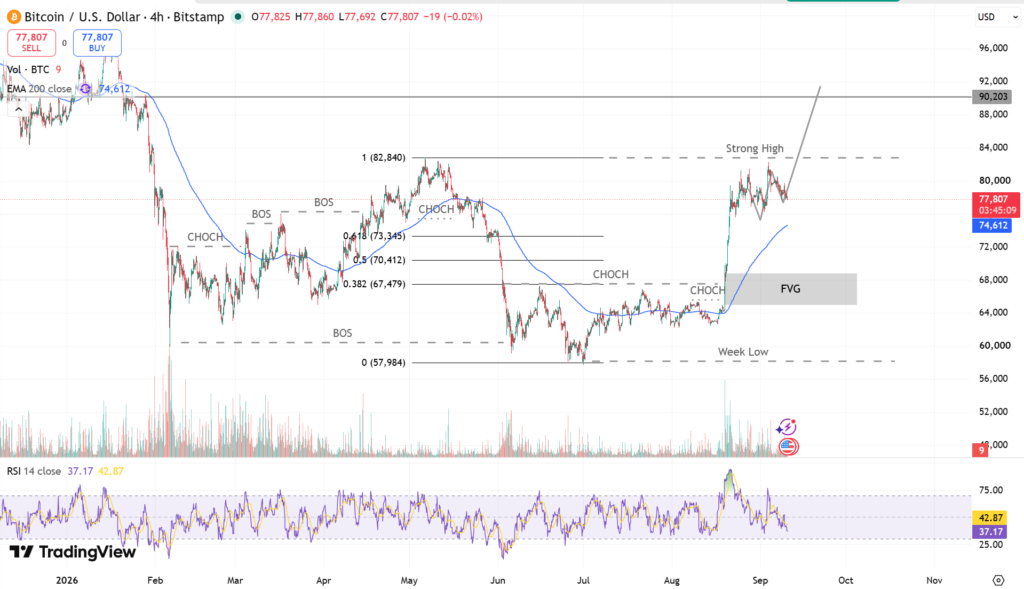Select the EMA 200 close indicator legend
Viewport: 1024px width, 589px height.
pyautogui.click(x=39, y=89)
